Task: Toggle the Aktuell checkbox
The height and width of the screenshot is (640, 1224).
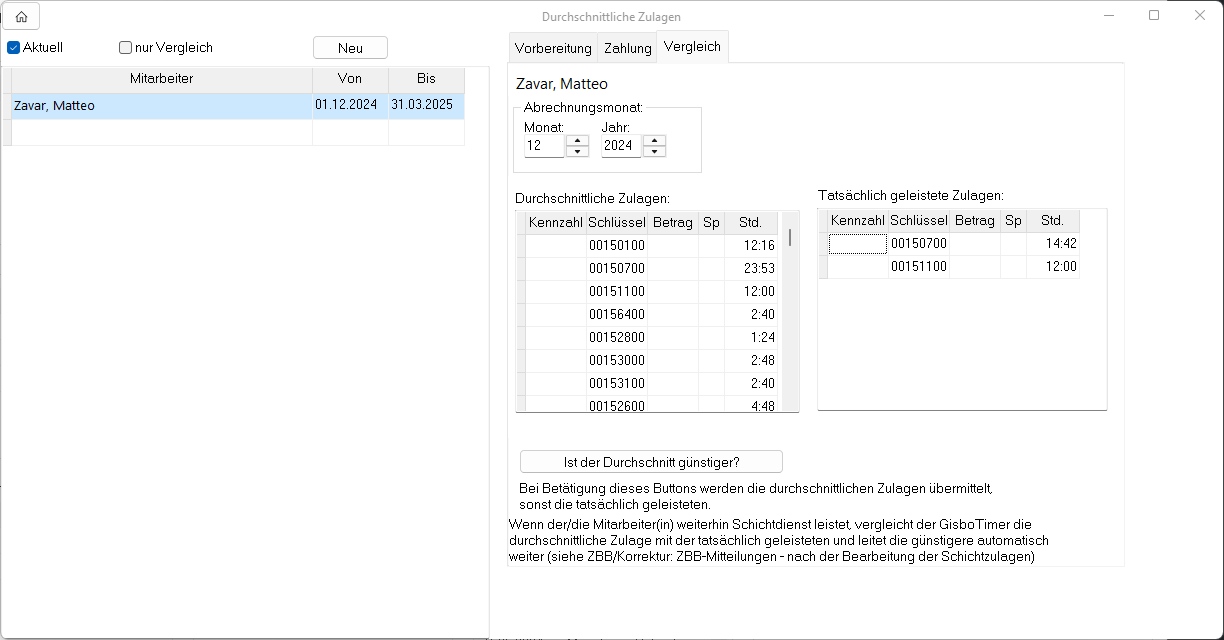Action: pyautogui.click(x=14, y=48)
